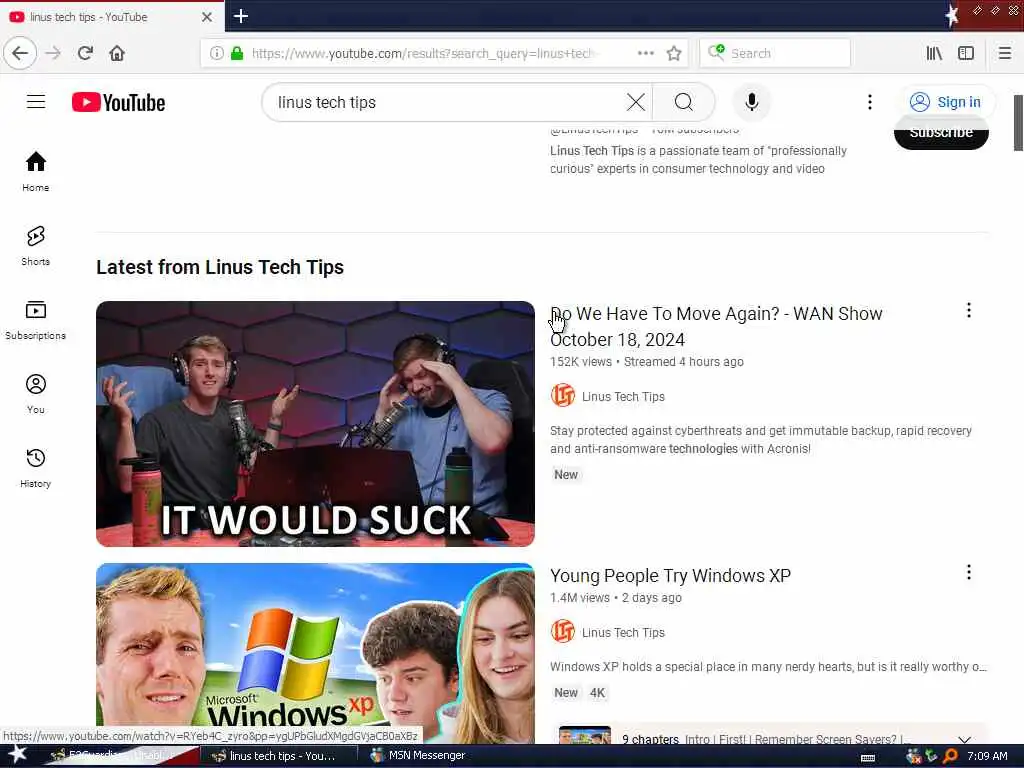The image size is (1024, 768).
Task: Close the linus tech tips YouTube tab
Action: pyautogui.click(x=206, y=17)
